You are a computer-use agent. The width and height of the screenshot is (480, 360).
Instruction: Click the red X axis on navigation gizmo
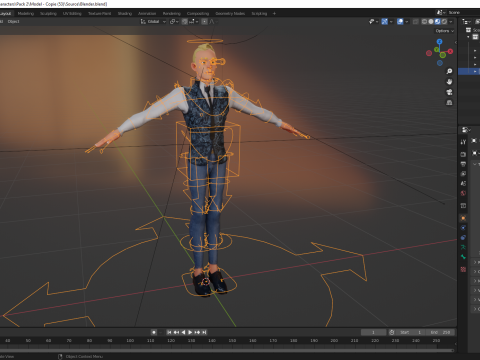tap(450, 51)
